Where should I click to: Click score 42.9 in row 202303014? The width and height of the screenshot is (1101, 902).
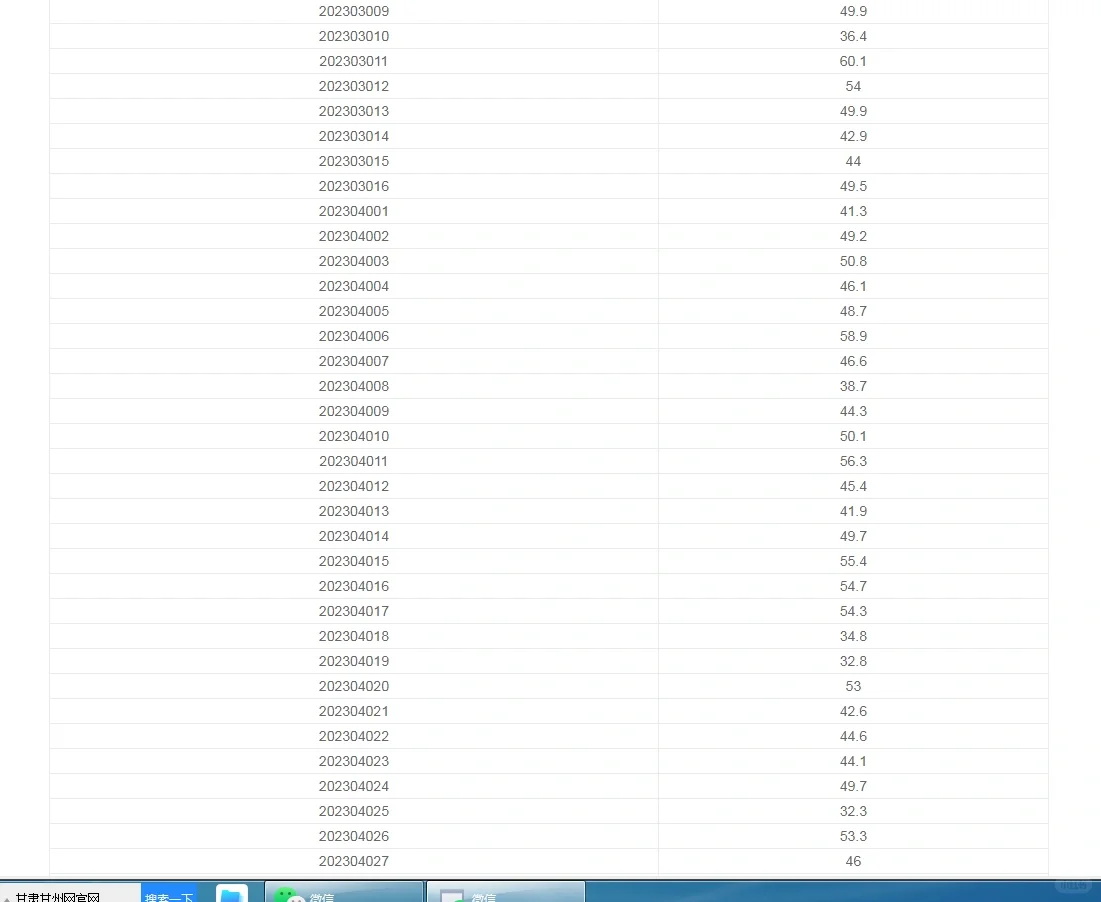click(x=853, y=136)
